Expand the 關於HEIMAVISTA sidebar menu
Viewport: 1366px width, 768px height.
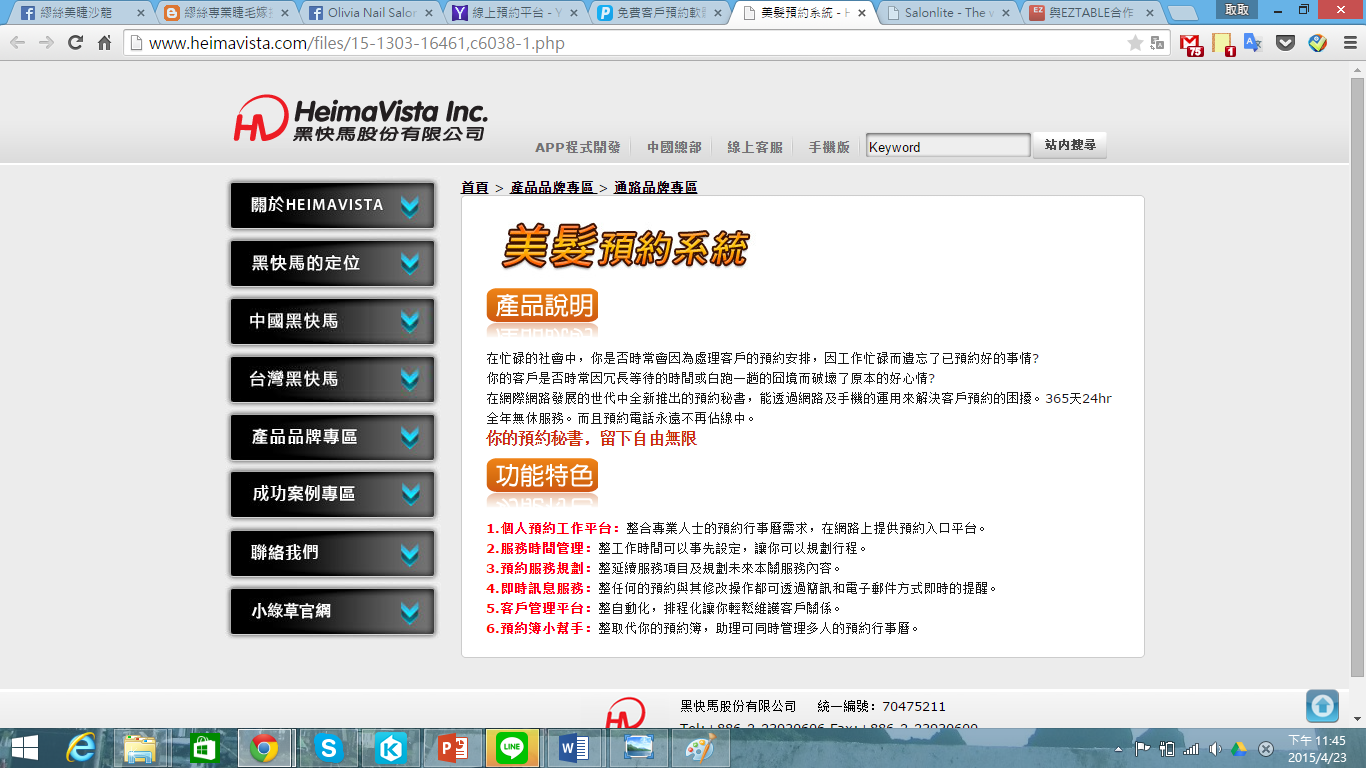pyautogui.click(x=333, y=205)
